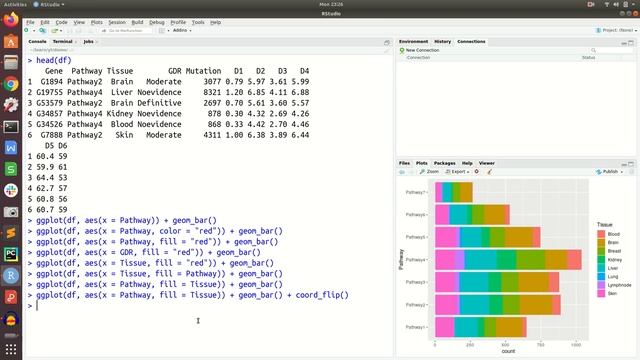Click the Skin legend color swatch
640x360 pixels.
pos(601,293)
